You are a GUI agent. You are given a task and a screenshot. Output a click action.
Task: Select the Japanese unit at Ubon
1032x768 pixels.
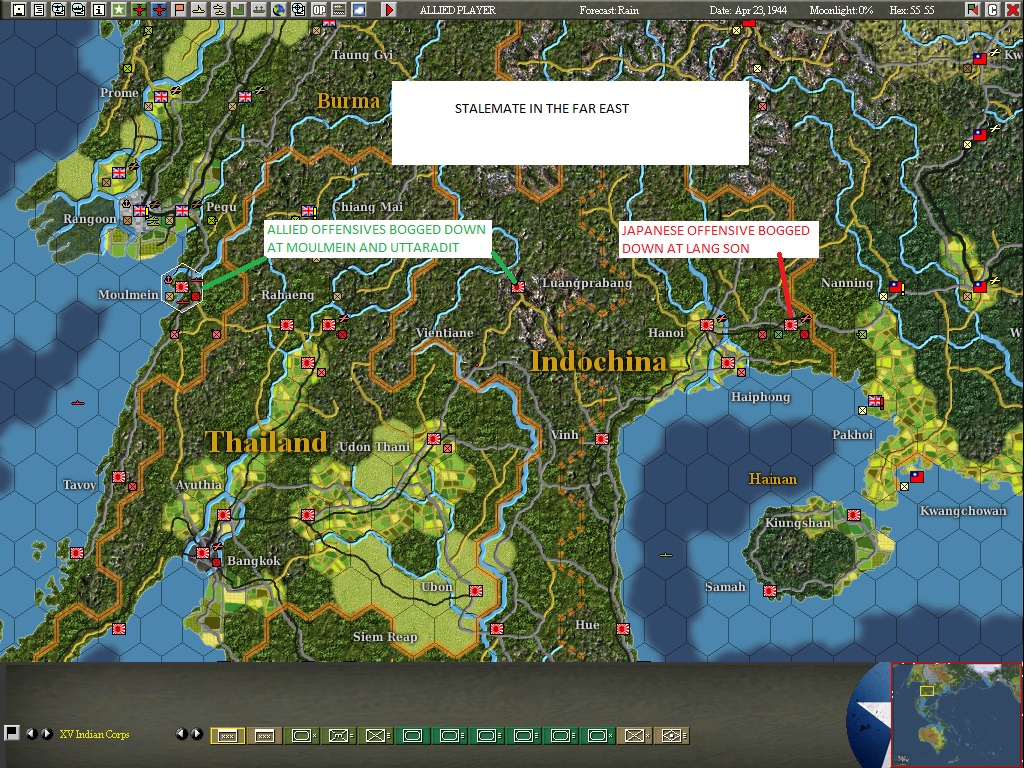click(x=476, y=590)
